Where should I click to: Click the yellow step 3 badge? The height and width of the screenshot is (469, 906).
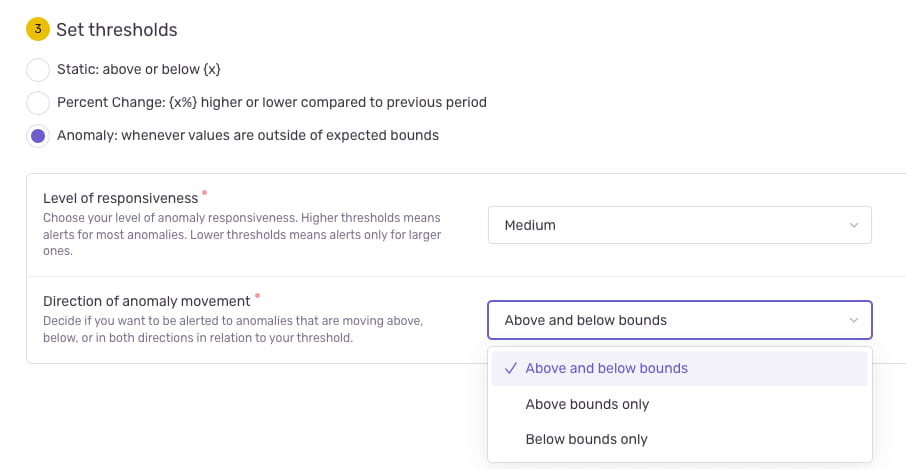[x=38, y=30]
